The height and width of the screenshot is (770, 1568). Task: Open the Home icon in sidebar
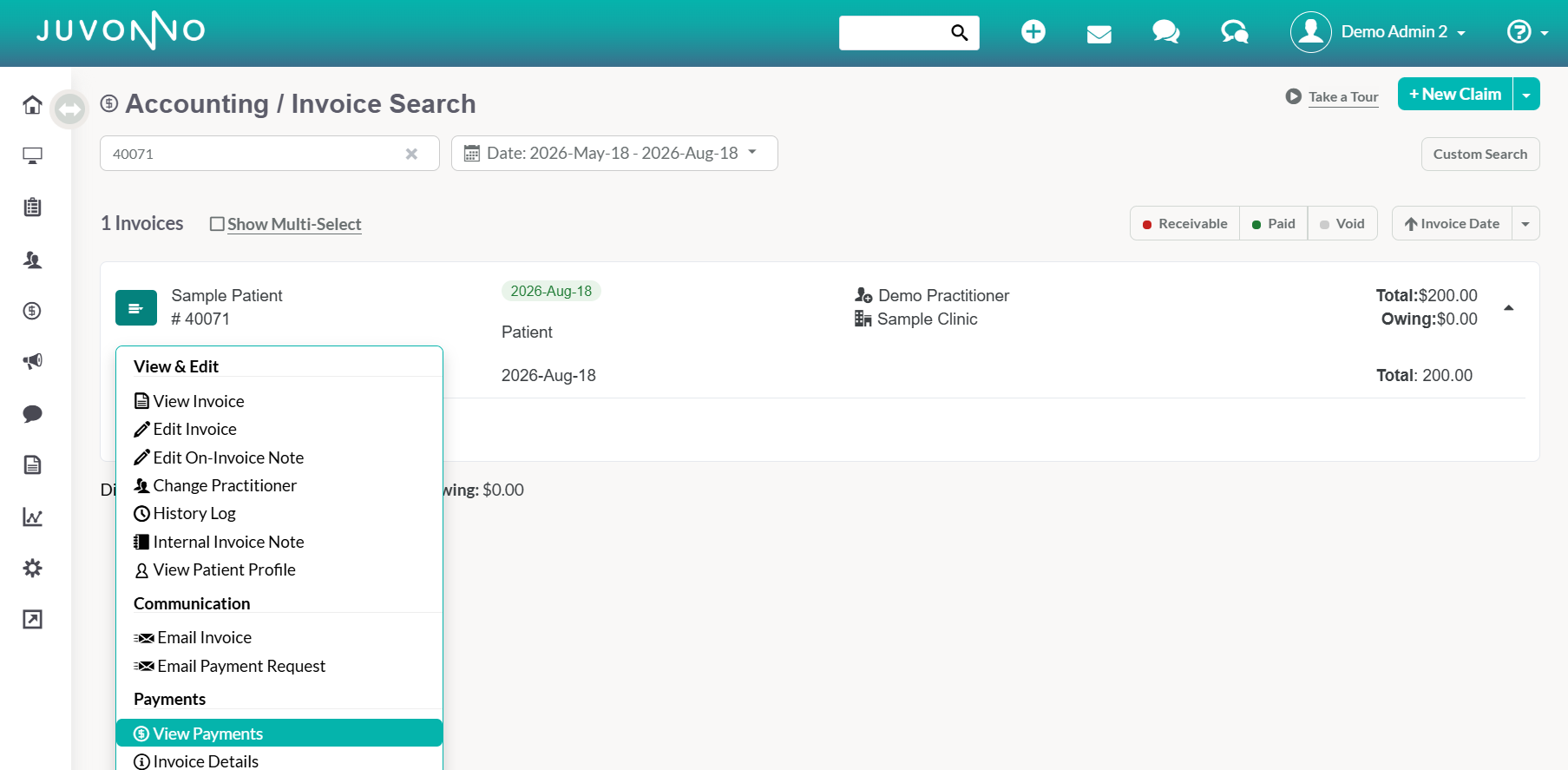pos(32,105)
